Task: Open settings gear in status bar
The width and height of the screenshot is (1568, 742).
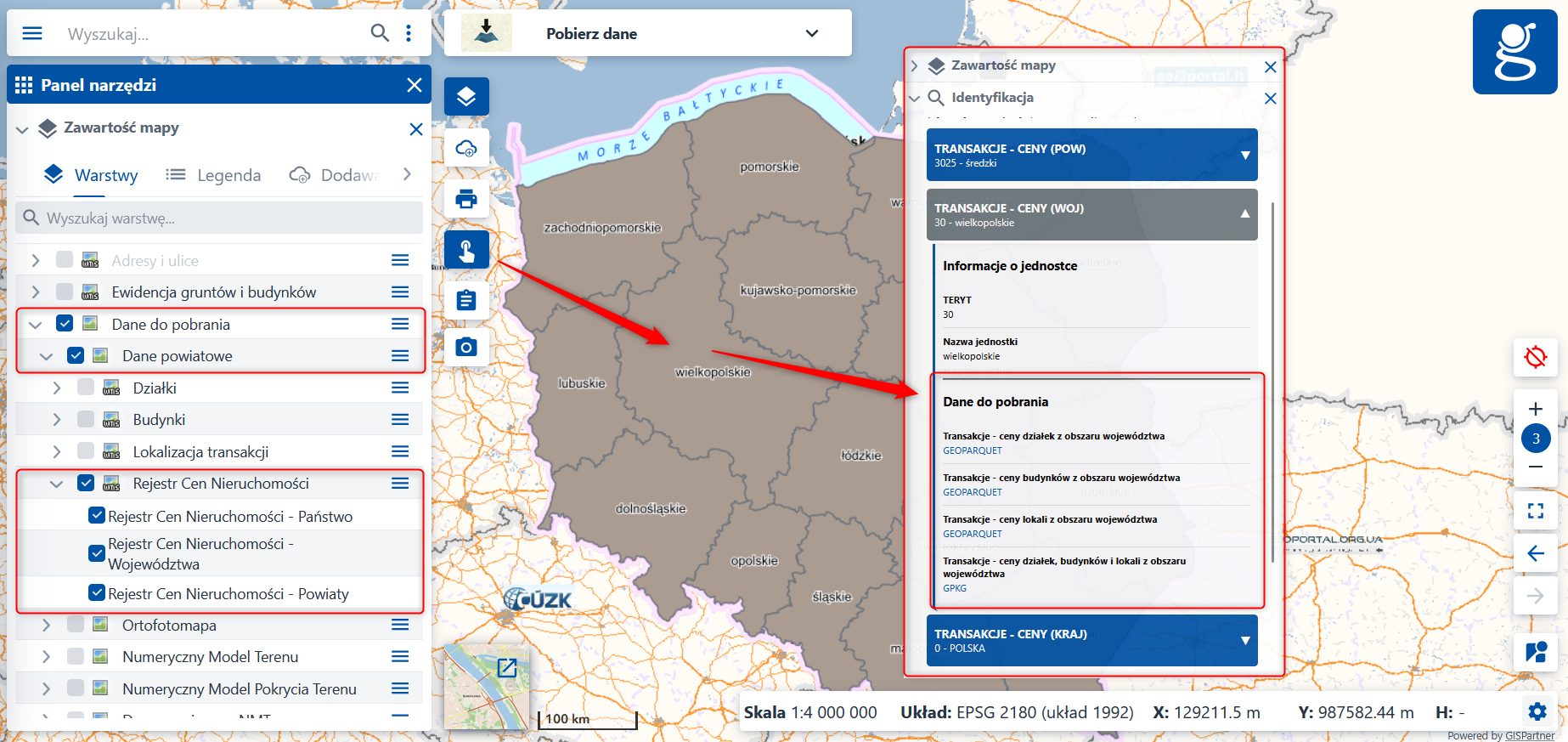Action: (1537, 711)
